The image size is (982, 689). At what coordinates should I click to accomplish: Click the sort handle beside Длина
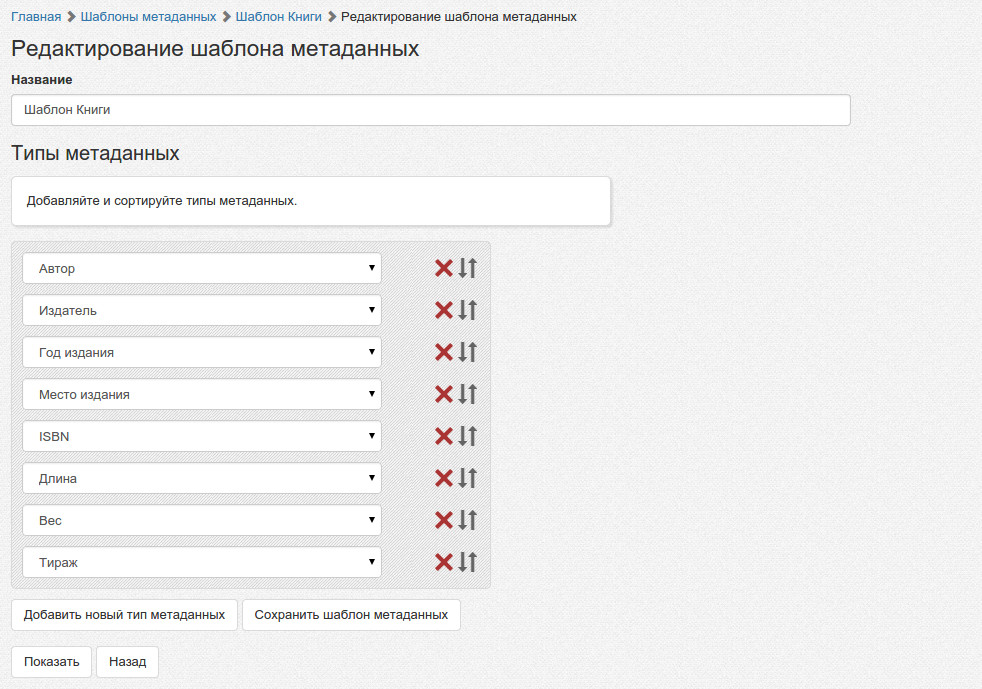[468, 478]
